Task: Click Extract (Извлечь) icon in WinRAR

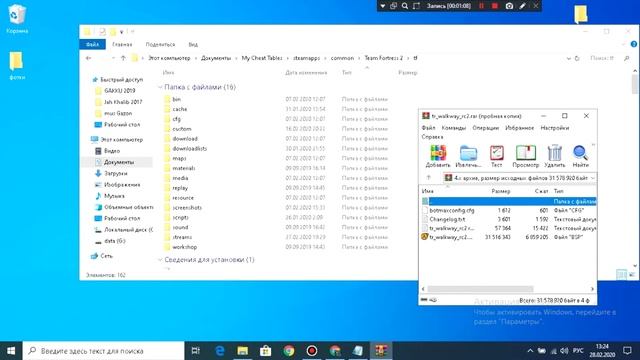Action: (x=468, y=156)
